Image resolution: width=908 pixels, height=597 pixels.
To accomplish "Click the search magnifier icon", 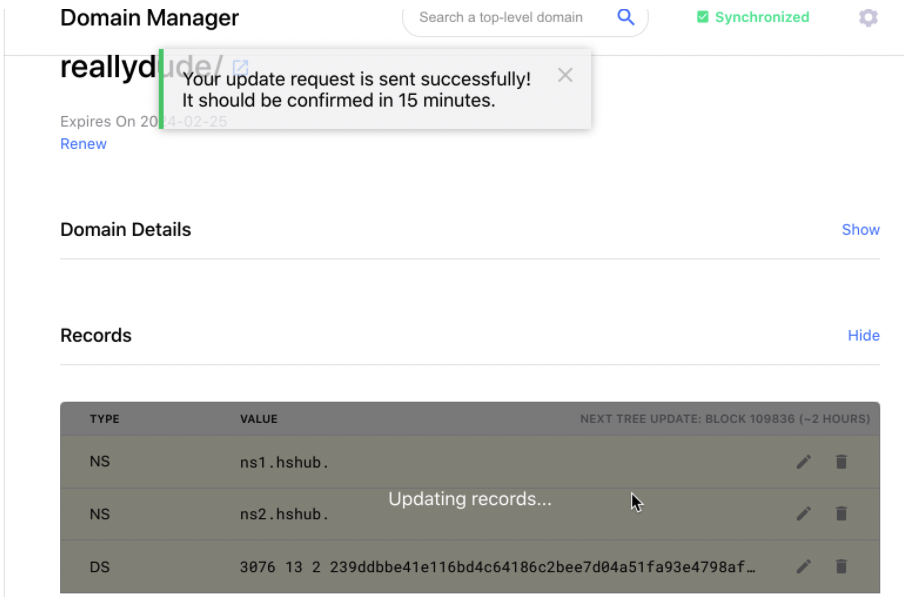I will [x=626, y=17].
